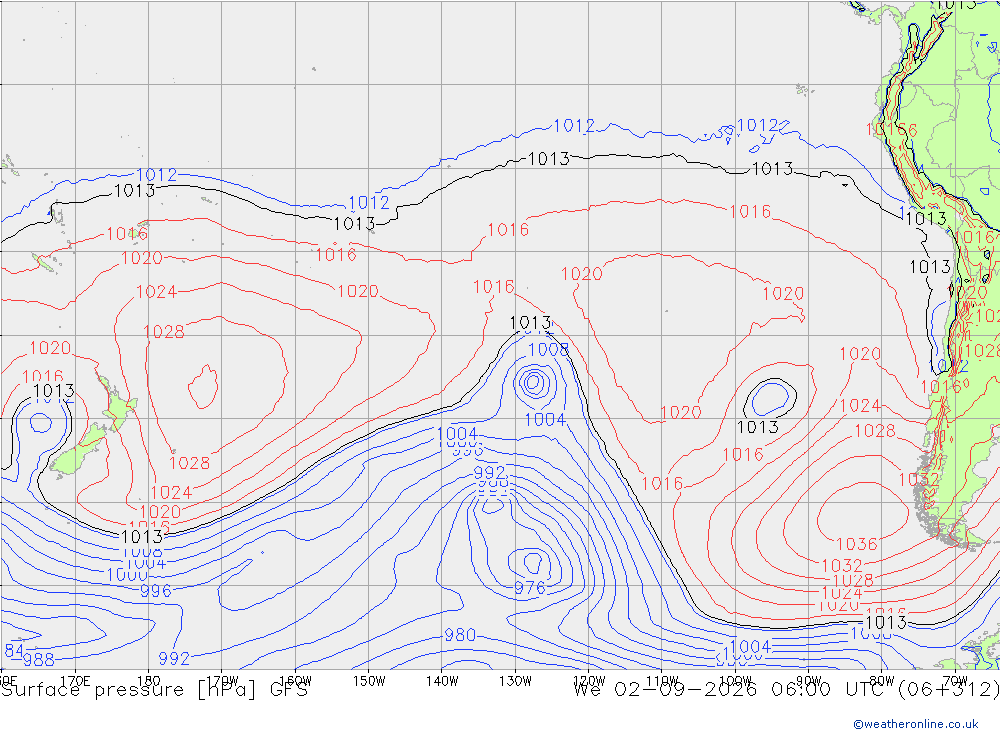1000x733 pixels.
Task: Click the 1004 label below small low
Action: pos(545,419)
